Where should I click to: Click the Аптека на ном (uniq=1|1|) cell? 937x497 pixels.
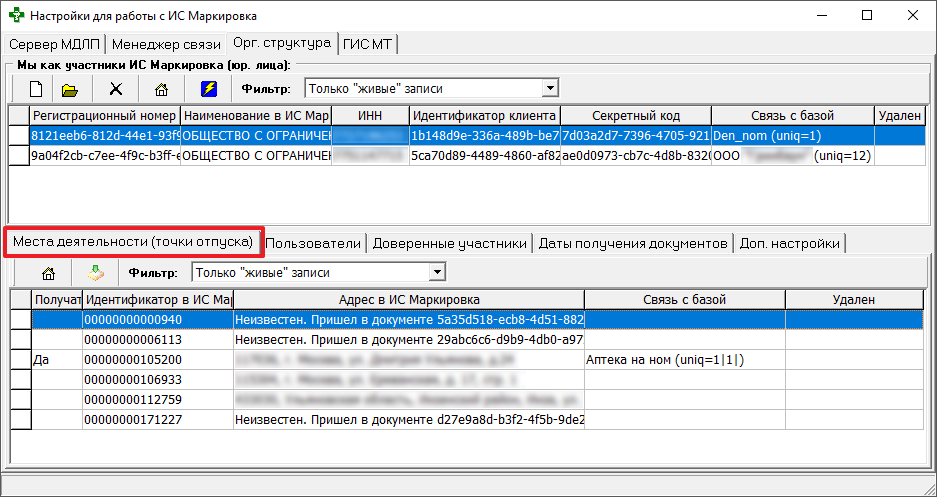click(x=685, y=360)
